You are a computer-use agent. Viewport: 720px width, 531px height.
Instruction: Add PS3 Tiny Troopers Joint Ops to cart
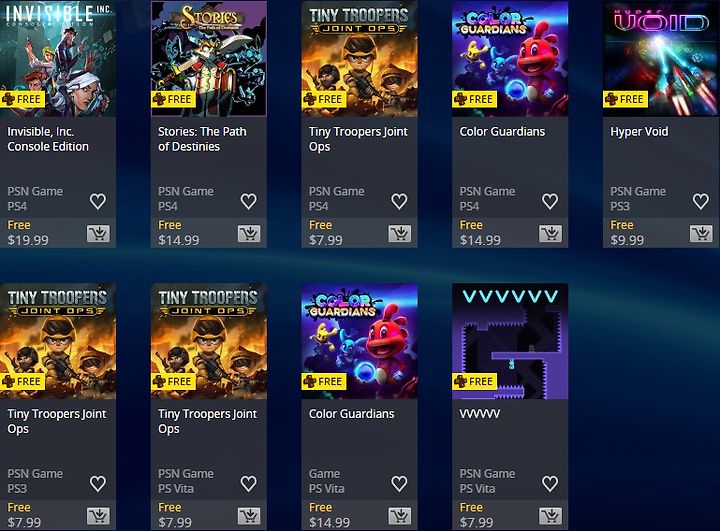98,516
